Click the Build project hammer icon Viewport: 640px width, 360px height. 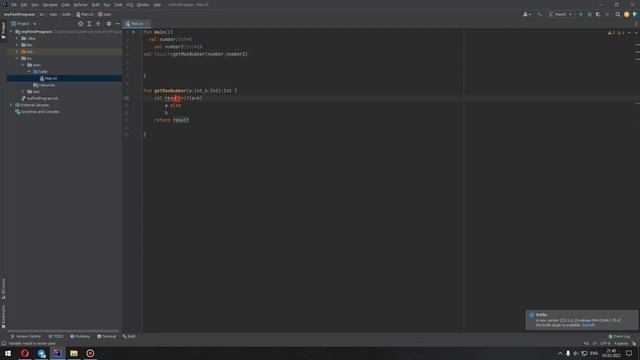(540, 14)
